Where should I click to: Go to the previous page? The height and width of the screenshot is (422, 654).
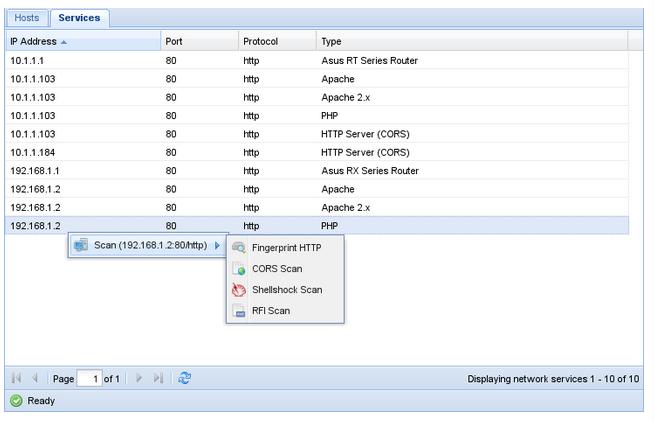pos(35,378)
